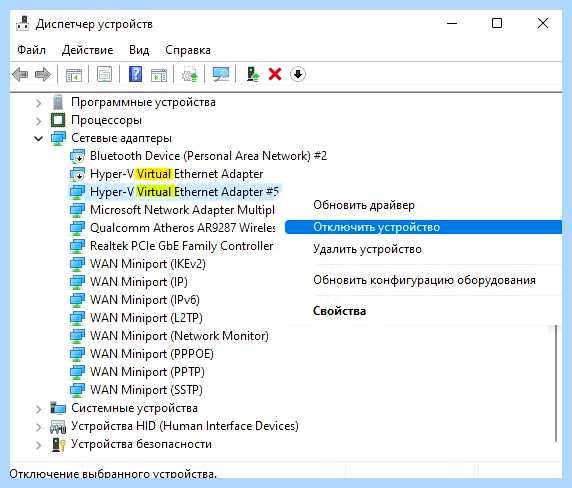Go back with the left arrow toolbar icon

click(20, 74)
